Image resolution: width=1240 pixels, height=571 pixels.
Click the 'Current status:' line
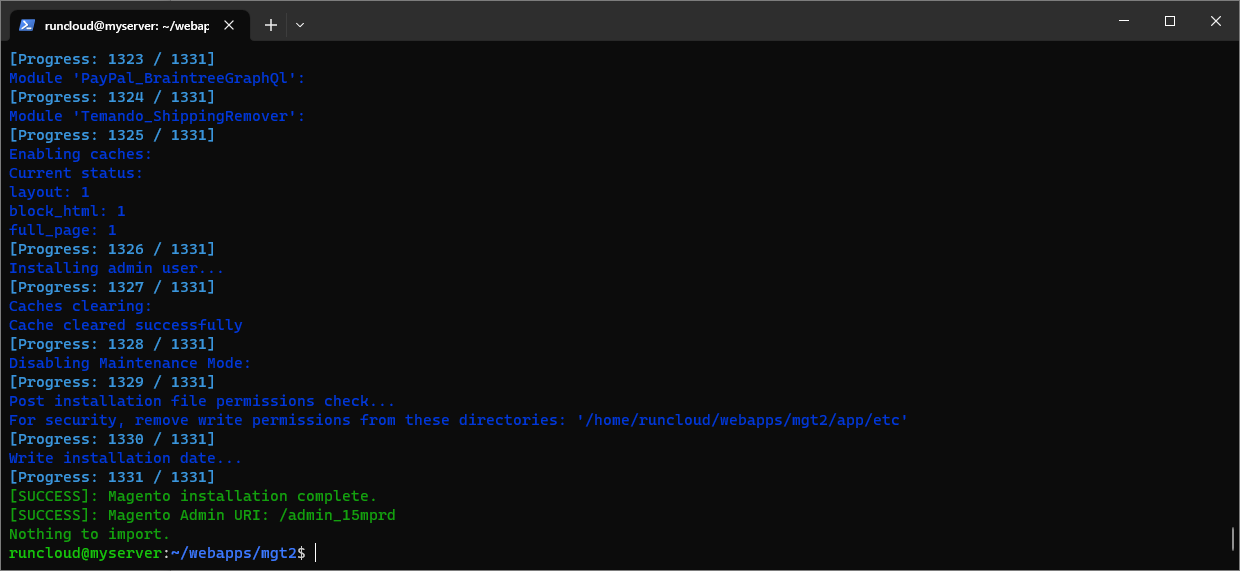tap(76, 173)
